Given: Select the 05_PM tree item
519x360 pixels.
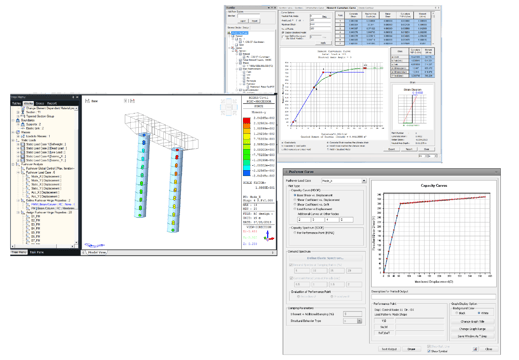Looking at the screenshot, I should (x=36, y=233).
